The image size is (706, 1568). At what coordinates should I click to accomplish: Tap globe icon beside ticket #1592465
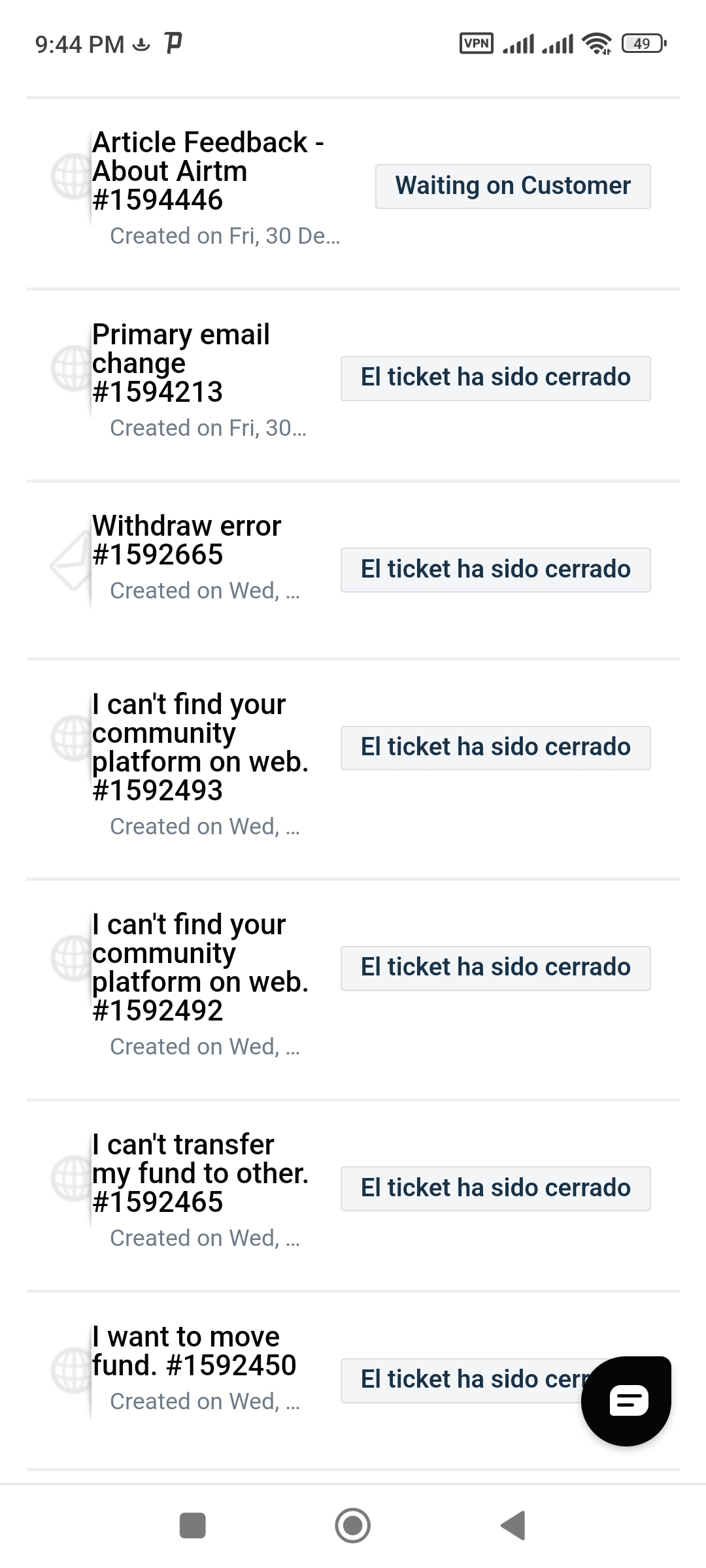point(71,1178)
